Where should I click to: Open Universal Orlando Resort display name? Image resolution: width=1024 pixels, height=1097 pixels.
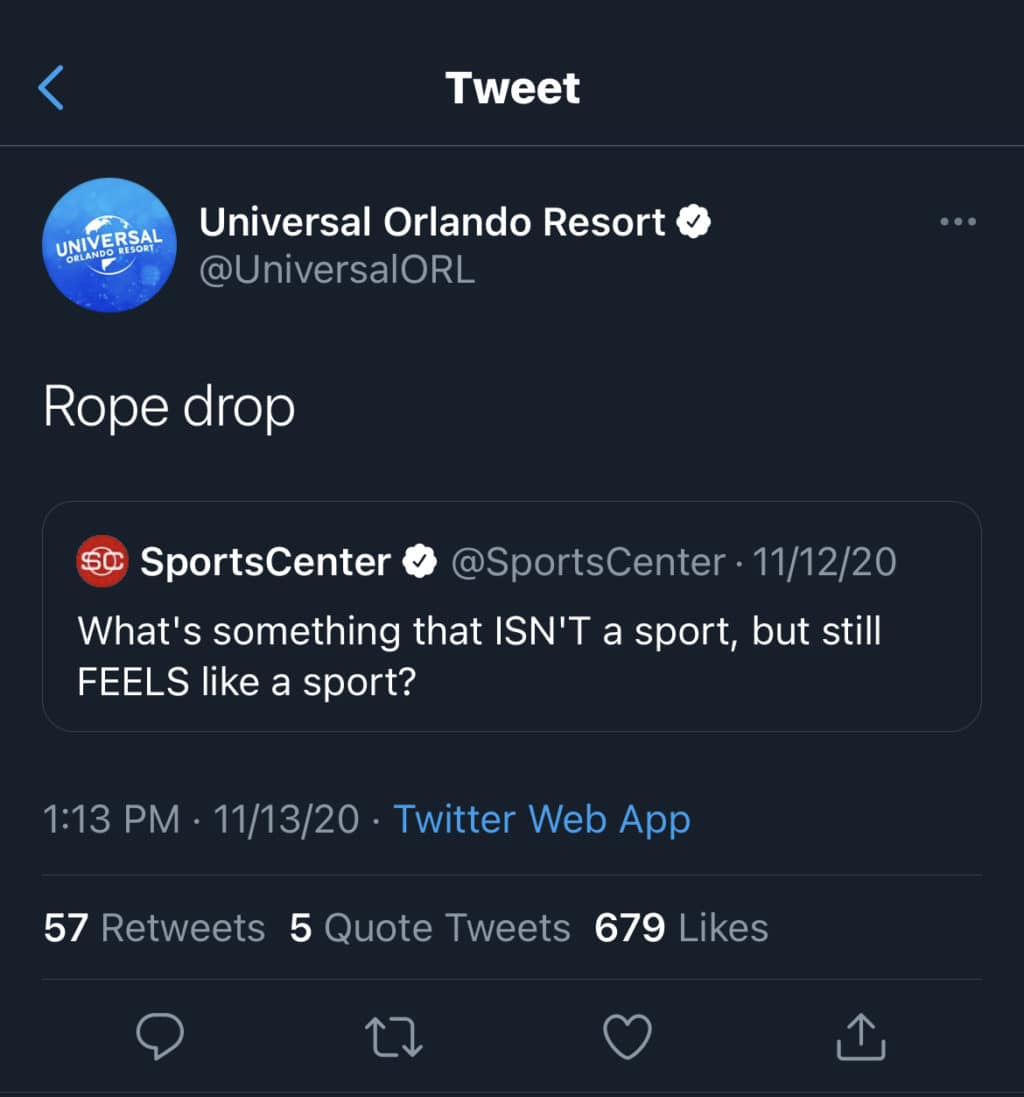(x=432, y=222)
